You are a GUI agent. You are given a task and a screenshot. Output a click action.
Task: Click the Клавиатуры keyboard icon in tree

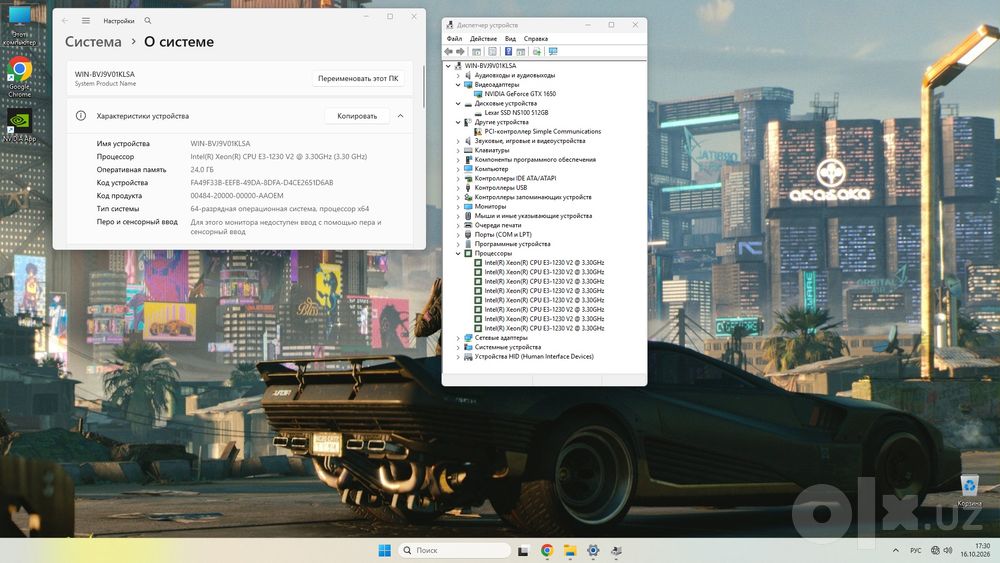click(468, 150)
